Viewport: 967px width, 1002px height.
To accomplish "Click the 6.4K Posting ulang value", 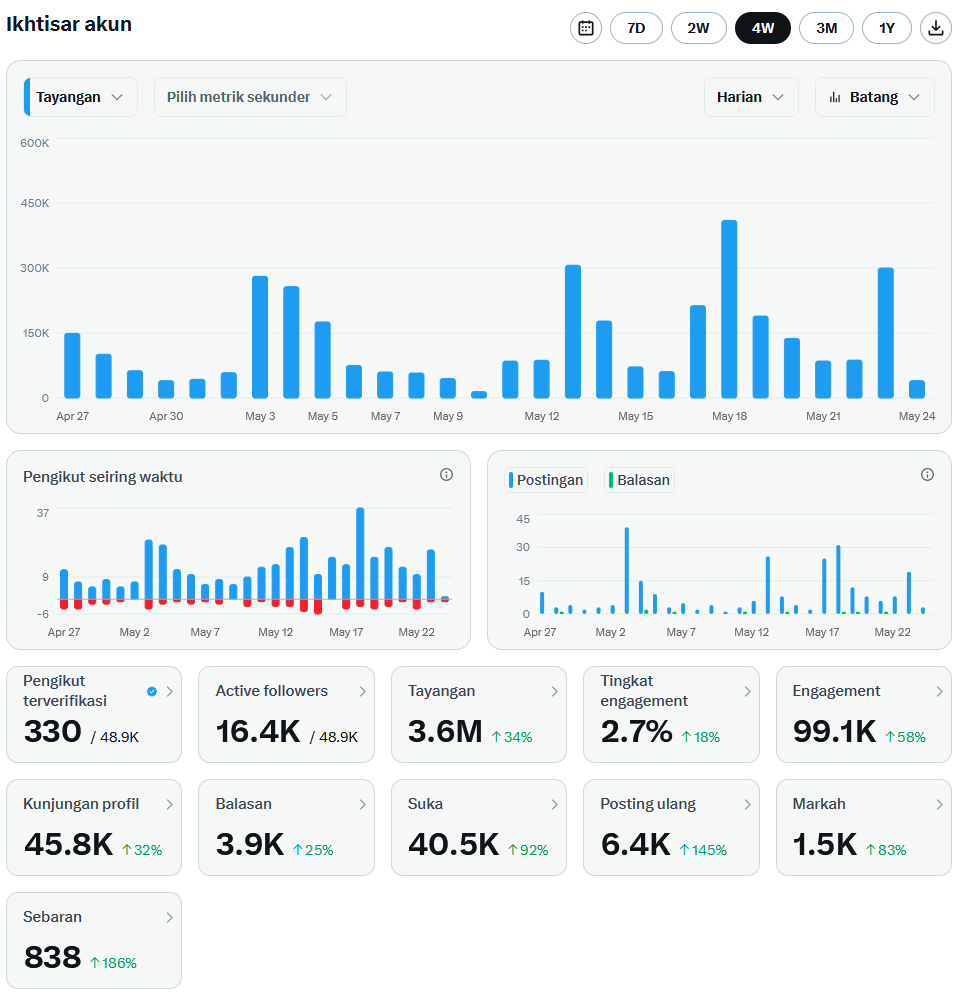I will click(636, 845).
